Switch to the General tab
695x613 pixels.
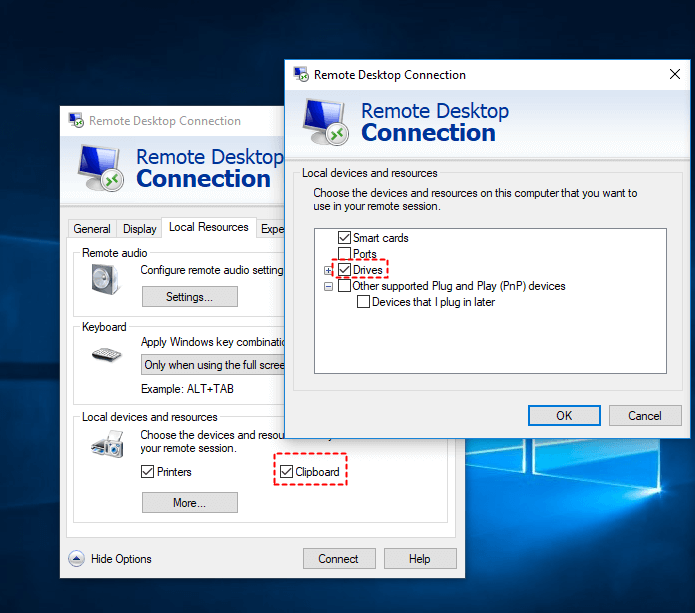pyautogui.click(x=92, y=229)
